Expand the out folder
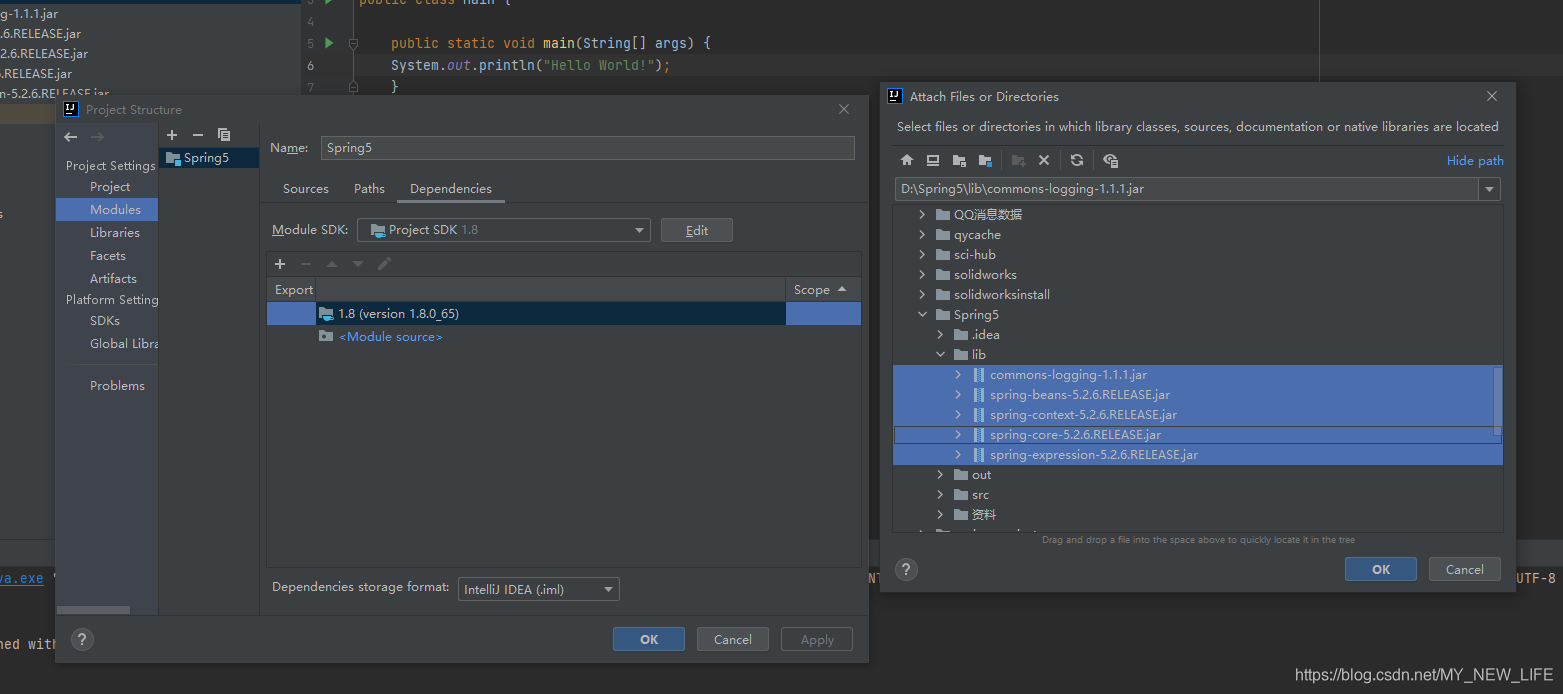 [x=940, y=475]
